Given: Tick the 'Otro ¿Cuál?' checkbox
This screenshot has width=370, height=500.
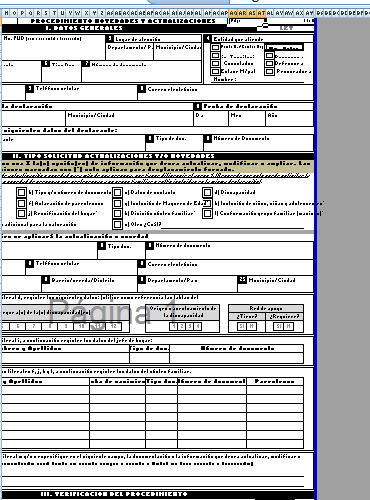Looking at the screenshot, I should coord(117,224).
